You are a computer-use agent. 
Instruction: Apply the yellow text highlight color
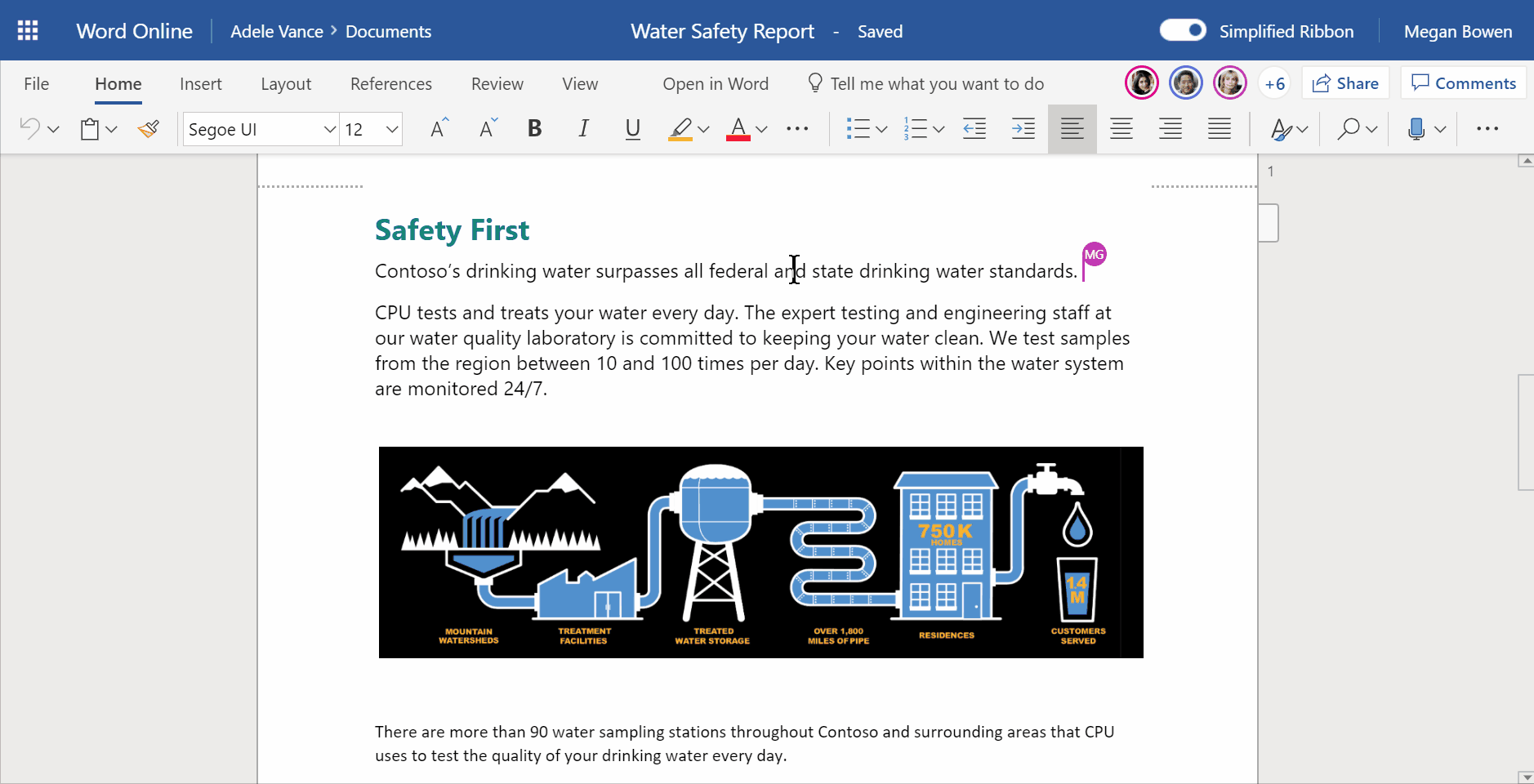680,129
